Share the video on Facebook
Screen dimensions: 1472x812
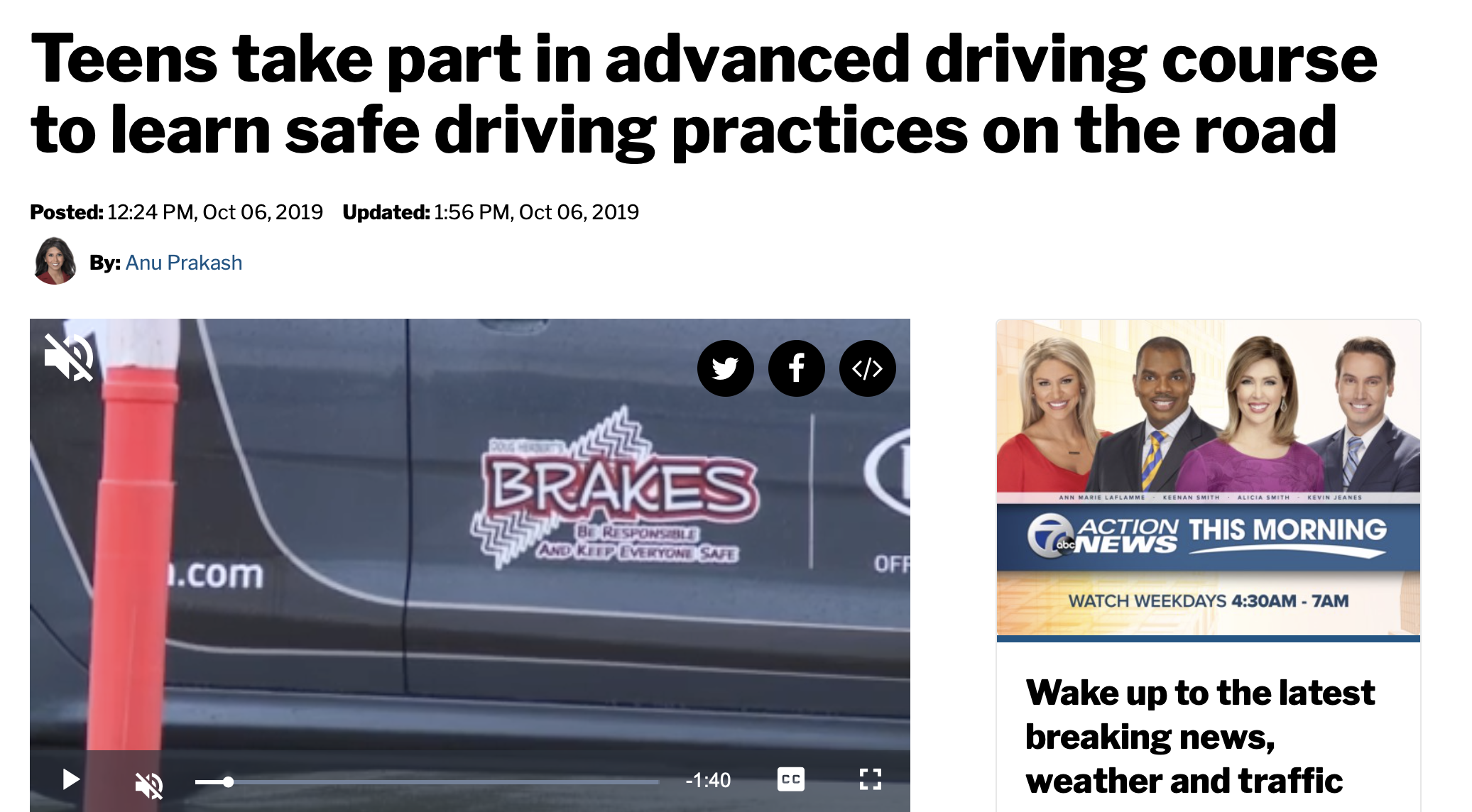coord(796,368)
